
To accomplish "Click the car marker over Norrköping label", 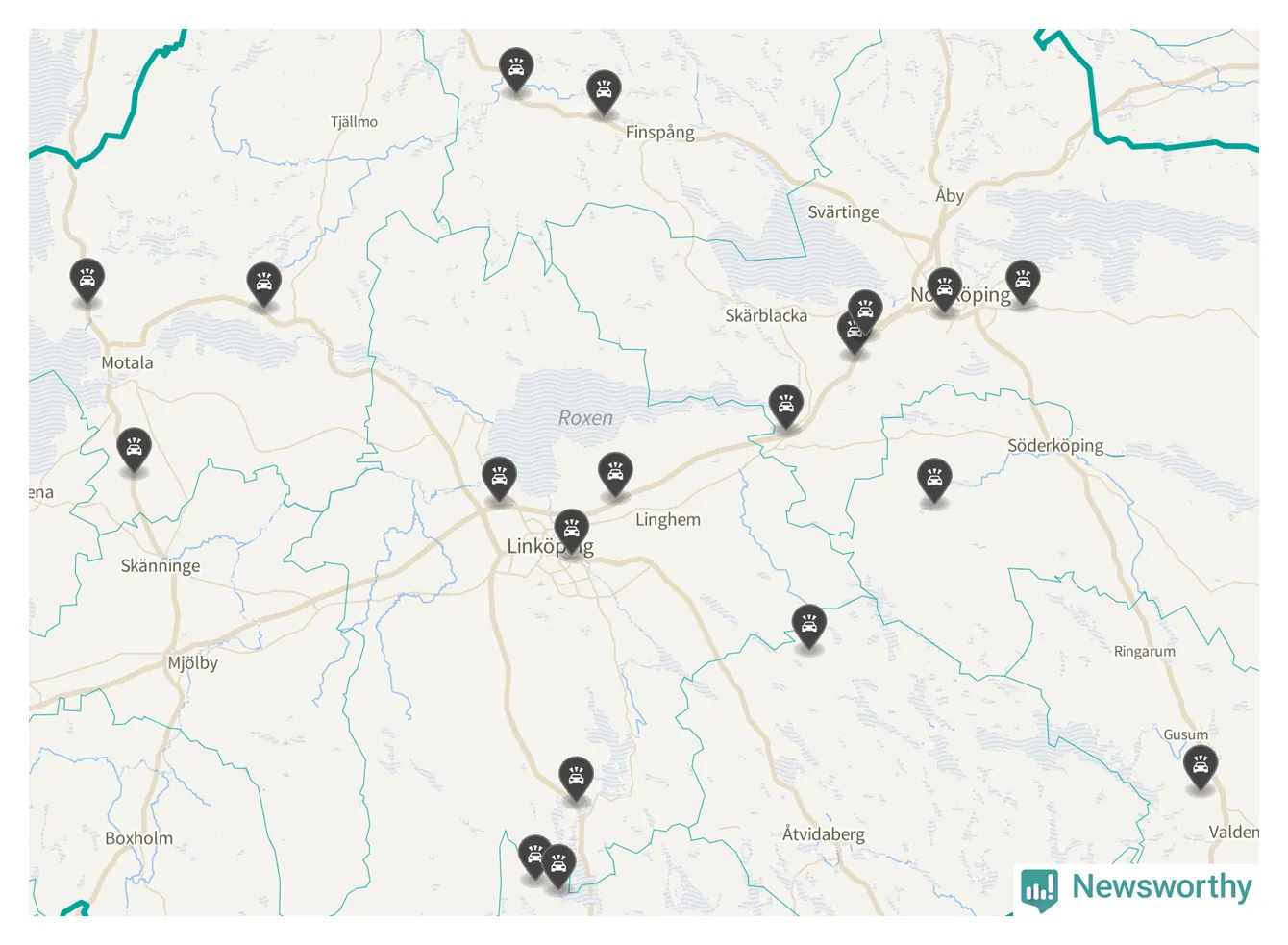I will coord(944,289).
